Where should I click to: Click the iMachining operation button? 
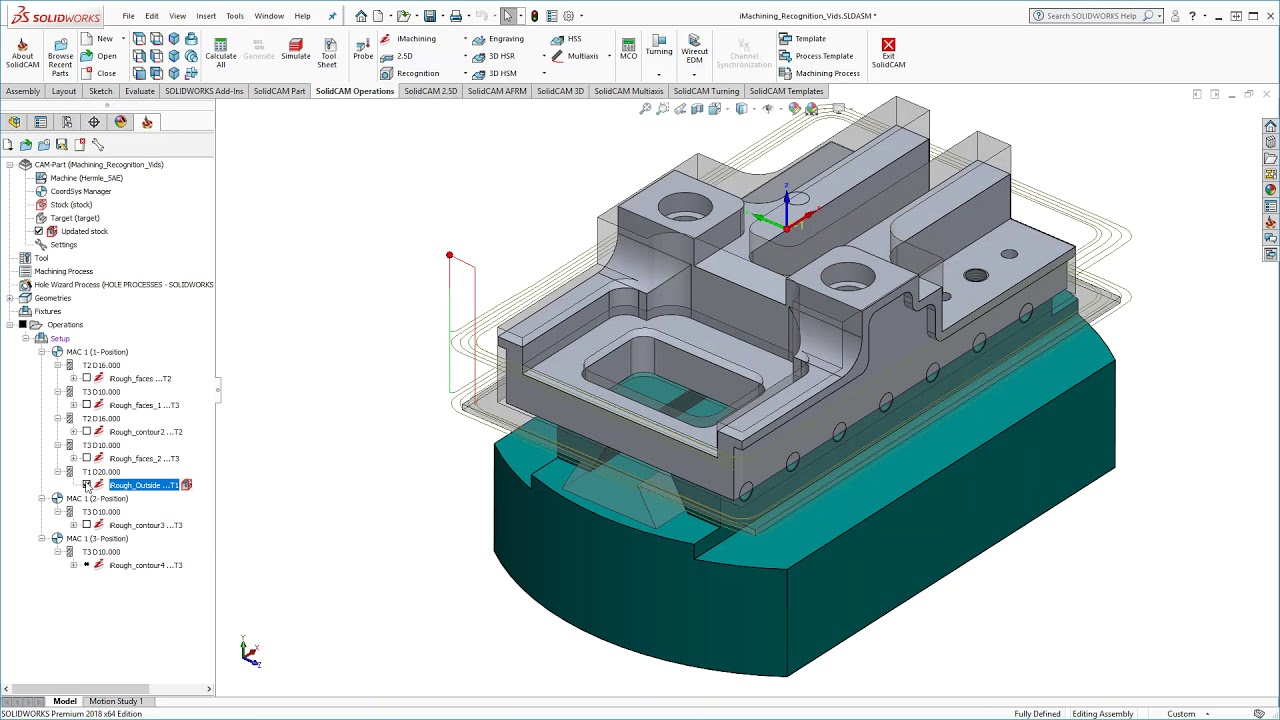[408, 39]
